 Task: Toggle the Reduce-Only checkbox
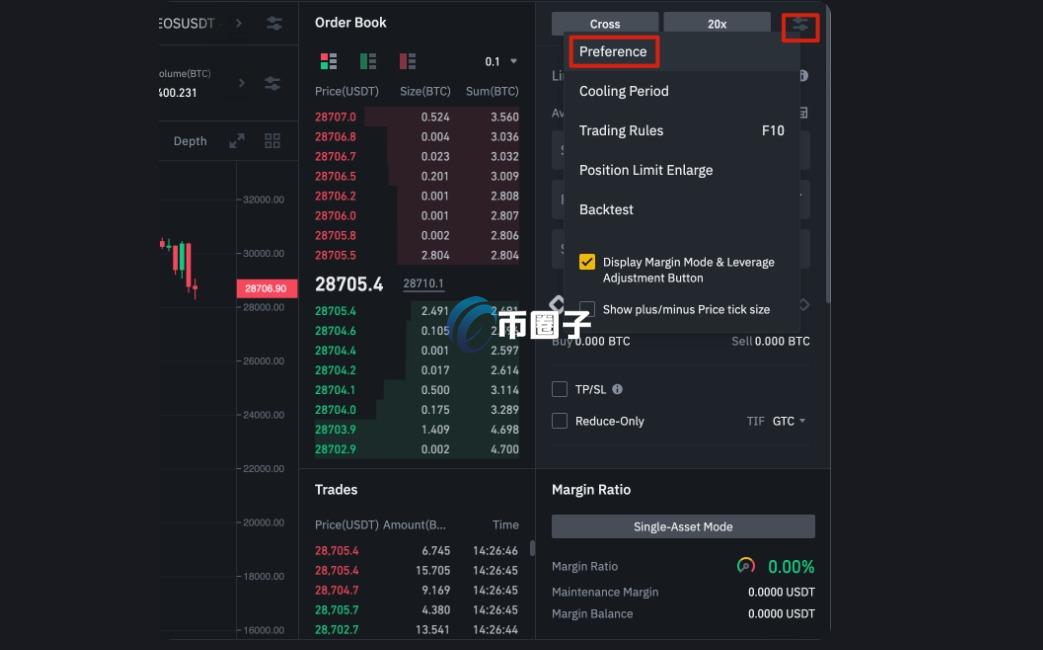point(560,421)
